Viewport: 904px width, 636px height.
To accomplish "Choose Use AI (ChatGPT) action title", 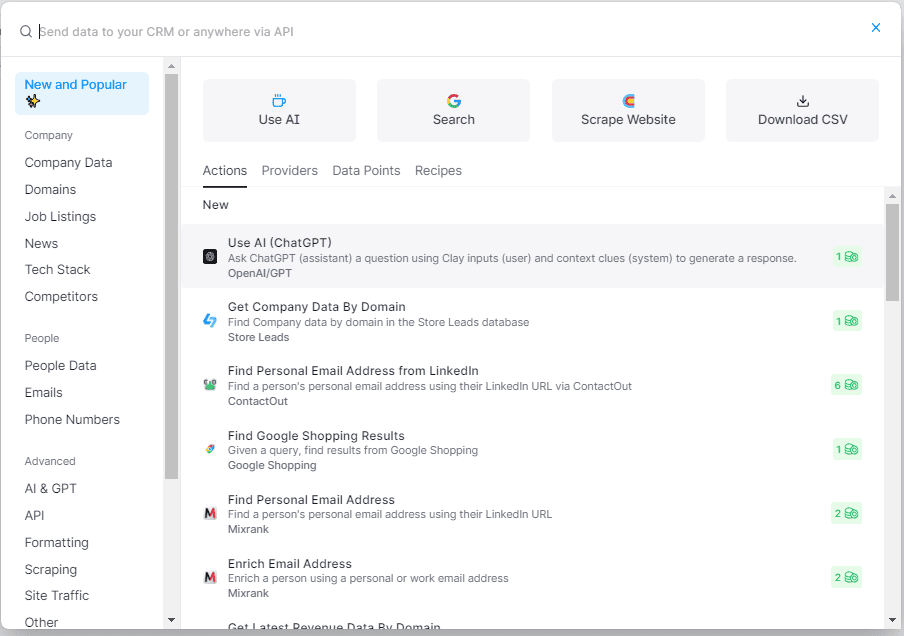I will pyautogui.click(x=280, y=243).
